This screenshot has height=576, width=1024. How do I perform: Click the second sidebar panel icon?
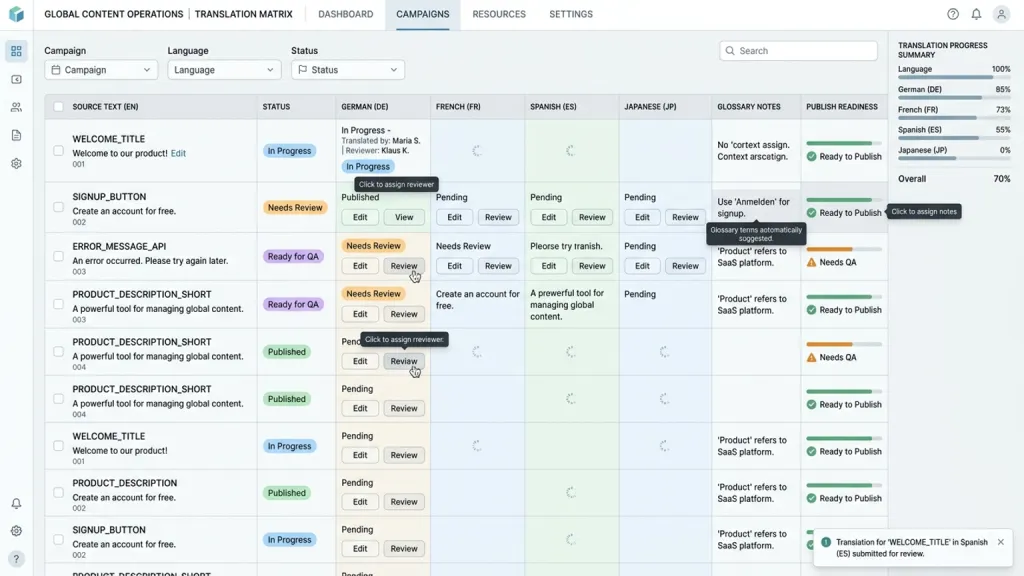click(x=16, y=79)
